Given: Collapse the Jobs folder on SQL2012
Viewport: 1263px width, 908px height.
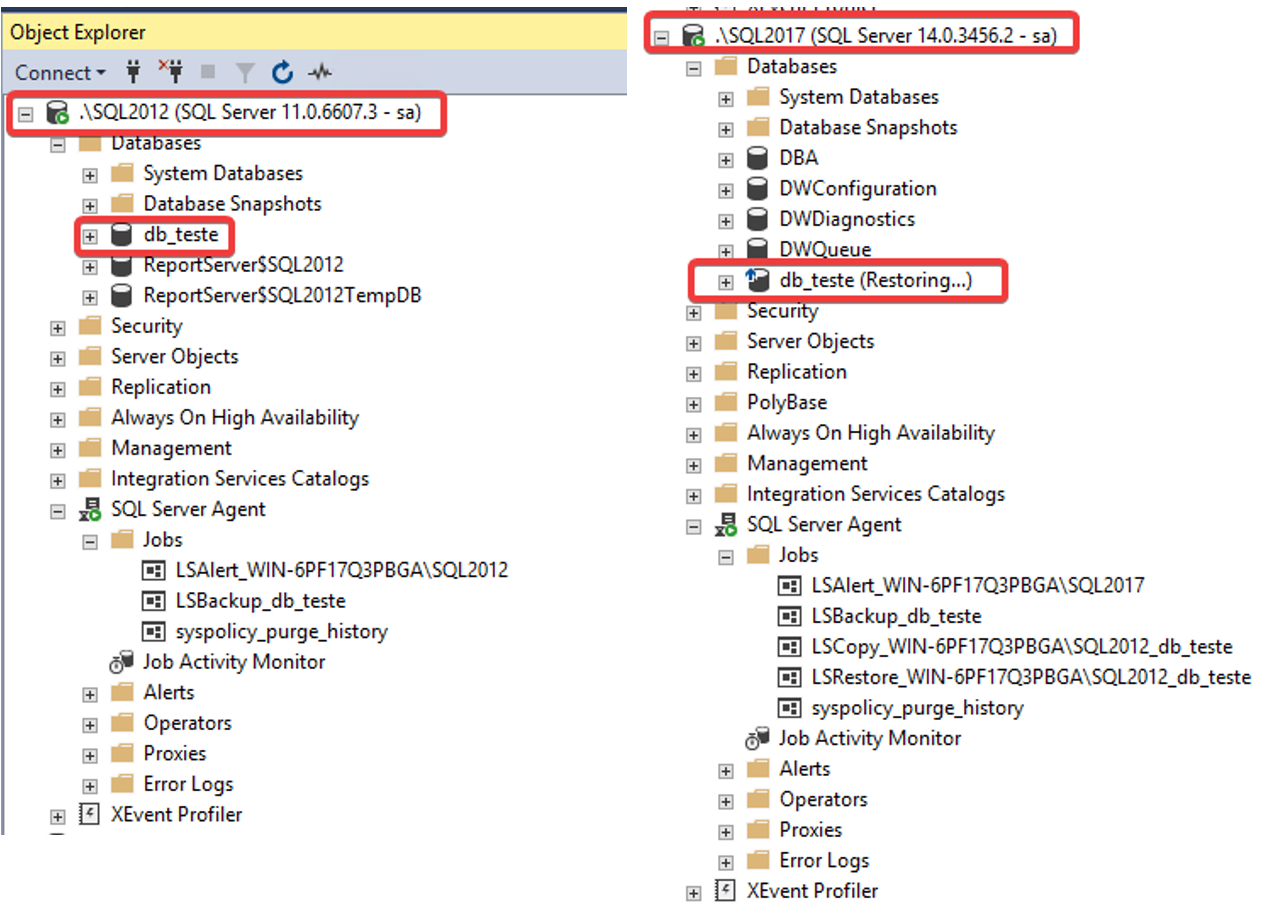Looking at the screenshot, I should 90,542.
